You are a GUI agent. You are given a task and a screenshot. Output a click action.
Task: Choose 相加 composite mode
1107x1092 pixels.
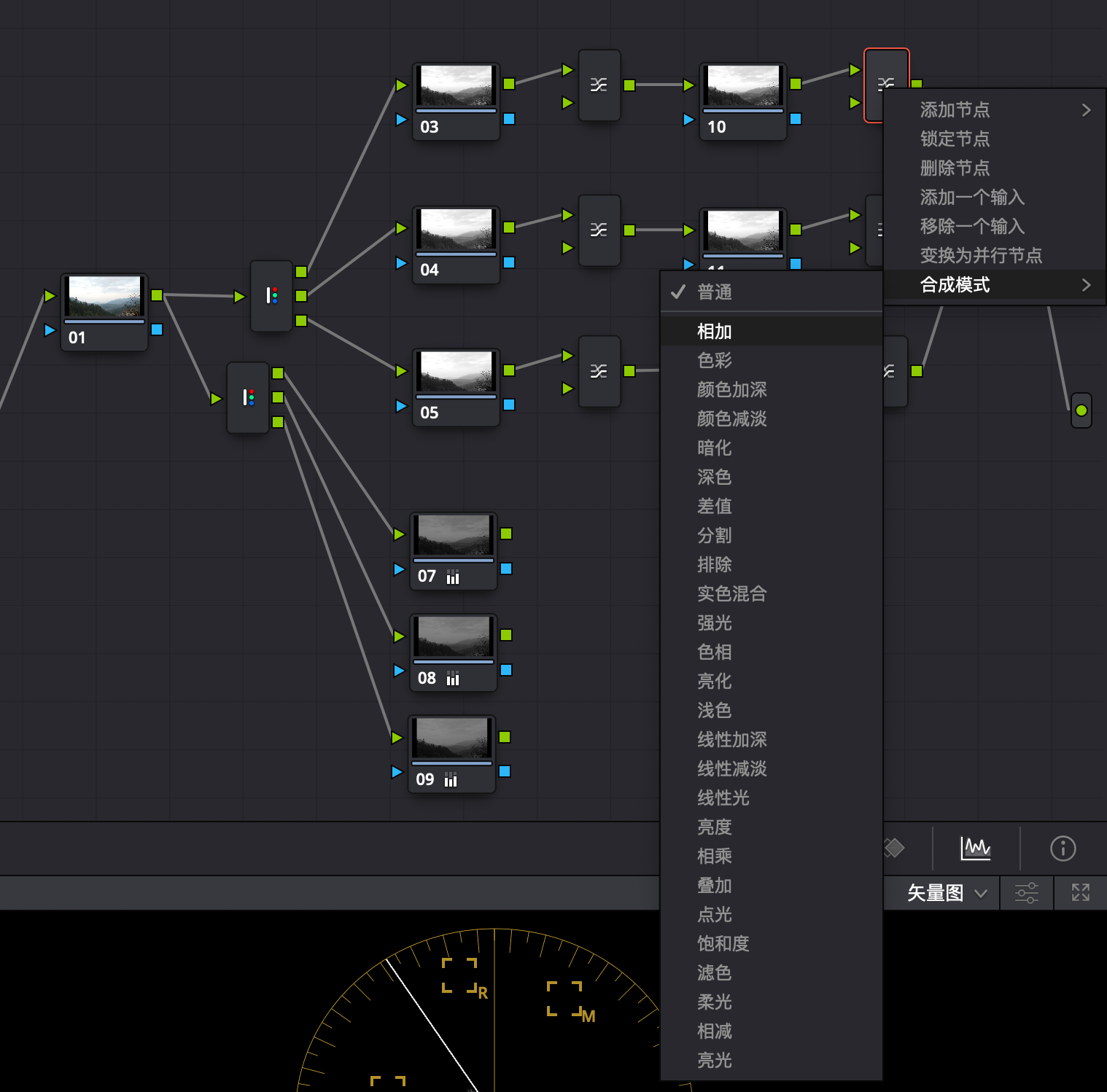click(x=715, y=332)
